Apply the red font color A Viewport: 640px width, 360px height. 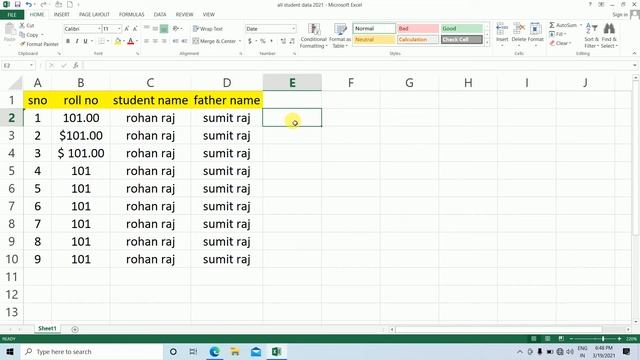[x=131, y=41]
